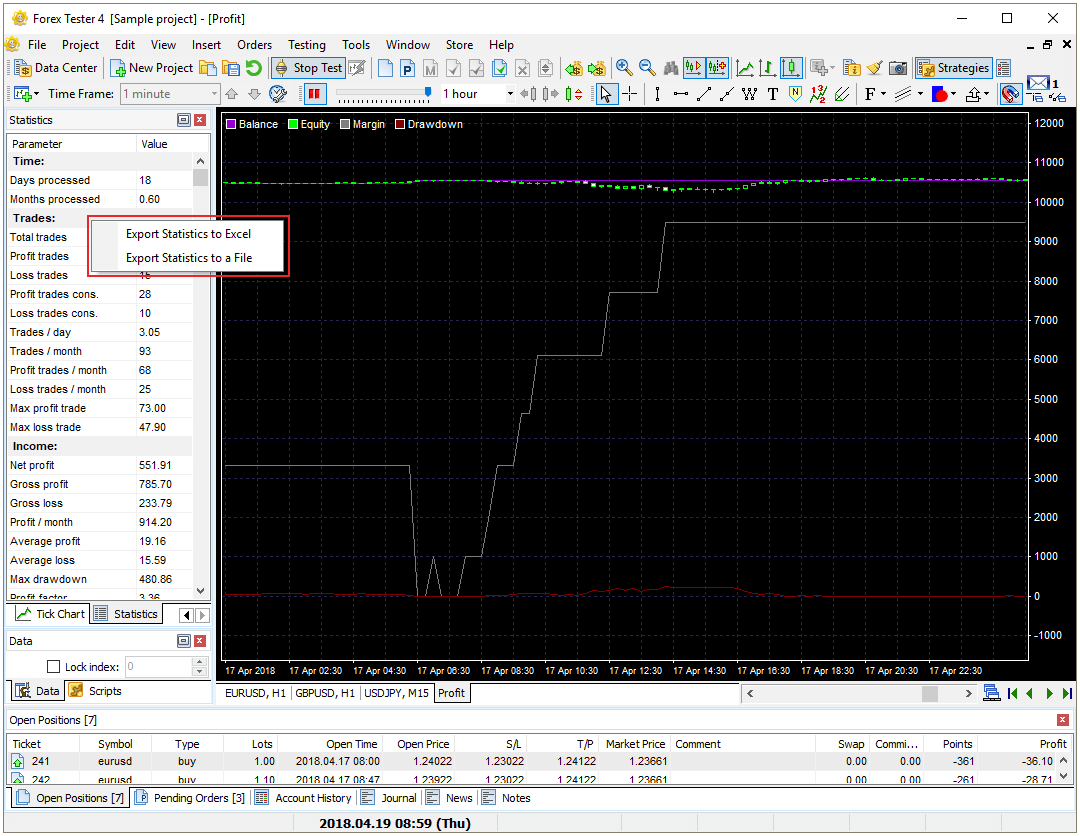Click the green restart project arrow icon

(x=253, y=67)
